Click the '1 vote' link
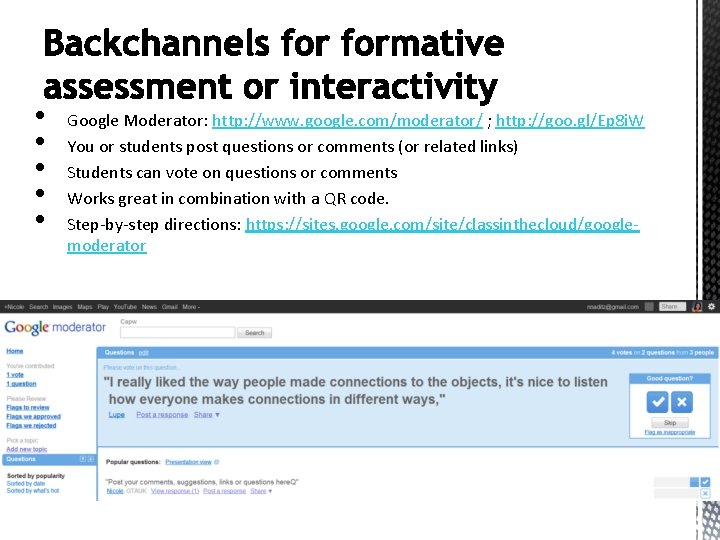Screen dimensions: 720x540 15,375
